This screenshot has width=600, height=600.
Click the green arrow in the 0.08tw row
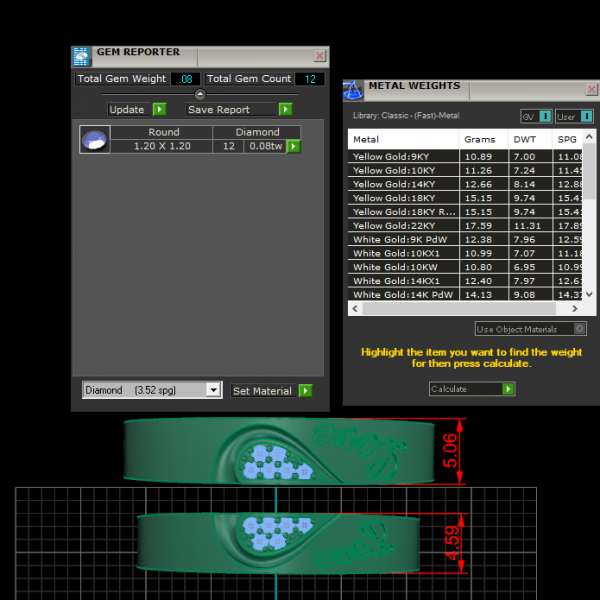coord(294,147)
